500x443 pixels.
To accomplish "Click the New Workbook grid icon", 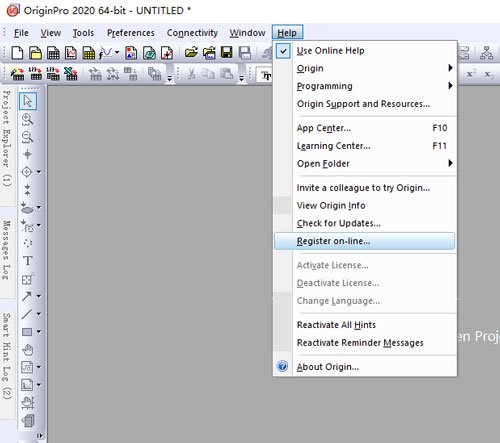I will (x=53, y=53).
